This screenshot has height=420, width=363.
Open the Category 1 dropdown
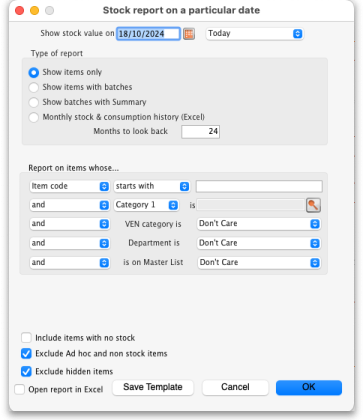146,205
